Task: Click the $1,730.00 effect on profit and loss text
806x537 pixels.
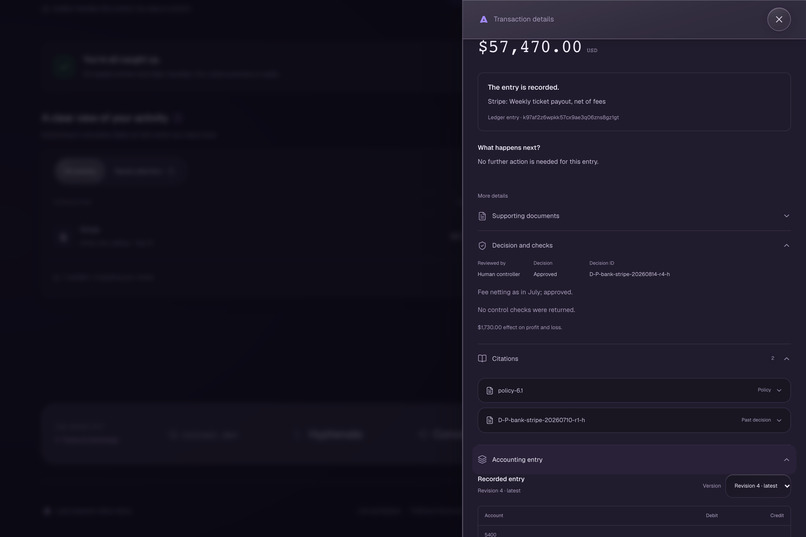Action: pos(520,327)
